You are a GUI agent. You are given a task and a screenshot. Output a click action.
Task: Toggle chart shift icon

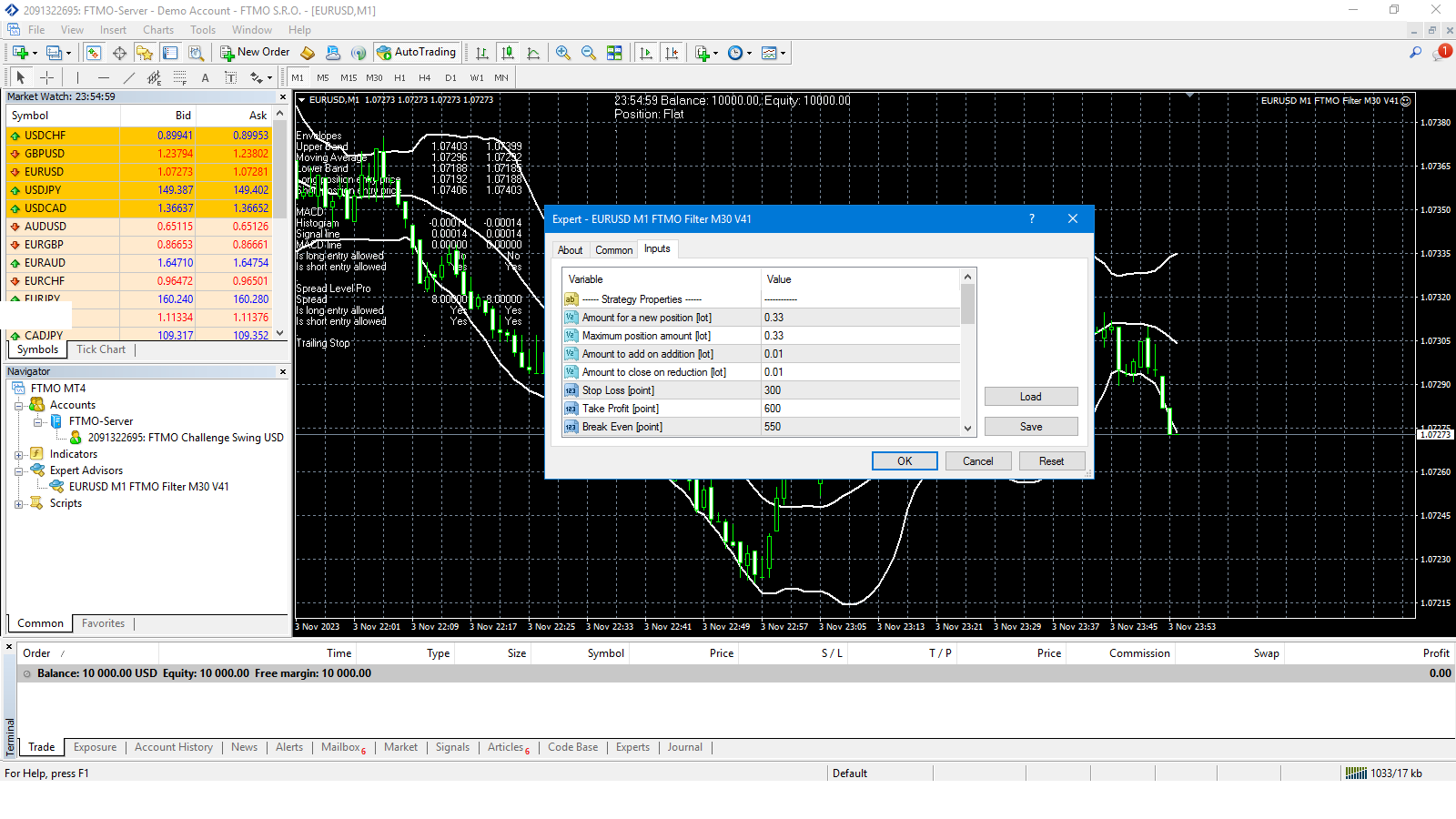pyautogui.click(x=672, y=53)
